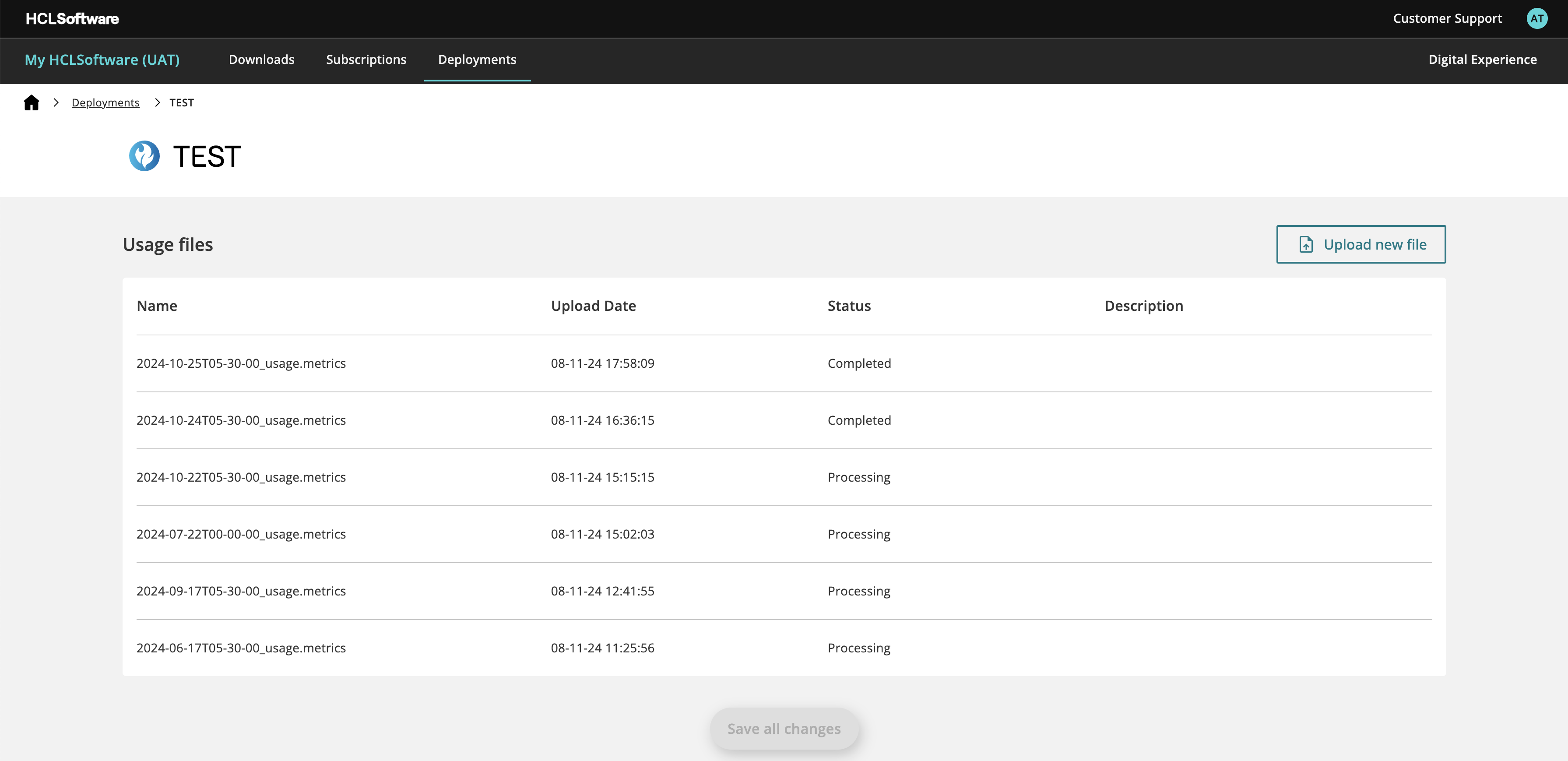Click upload date 08-11-24 17:58:09
1568x761 pixels.
pos(603,363)
